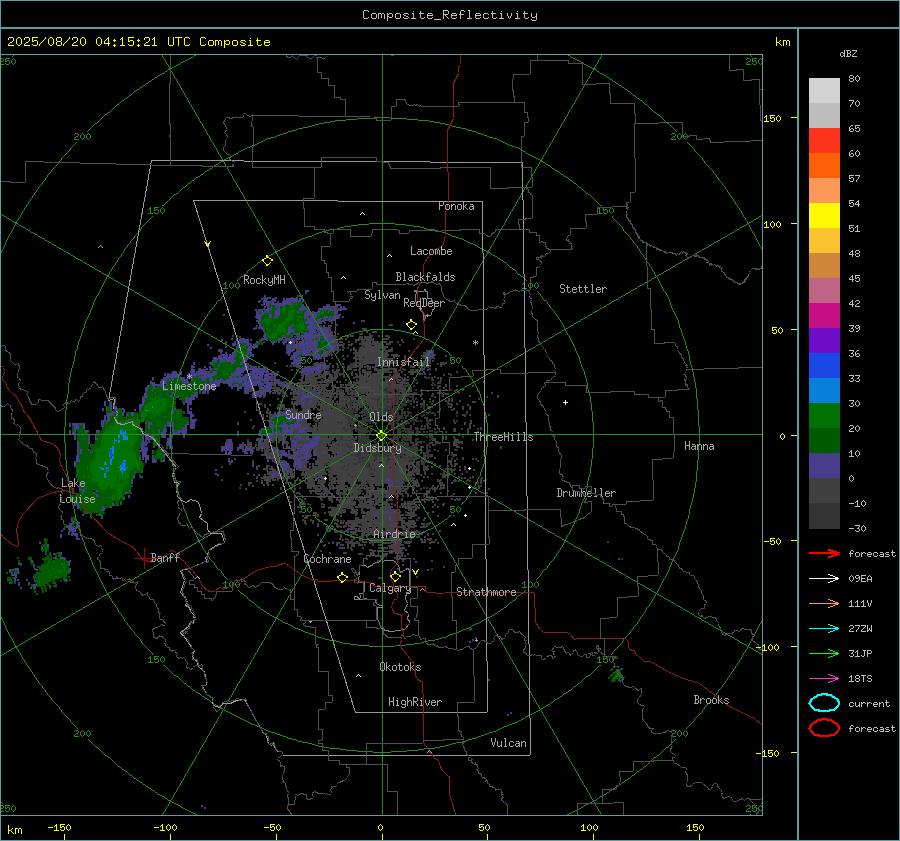Viewport: 900px width, 841px height.
Task: Click the Drumheller town label
Action: coord(586,493)
